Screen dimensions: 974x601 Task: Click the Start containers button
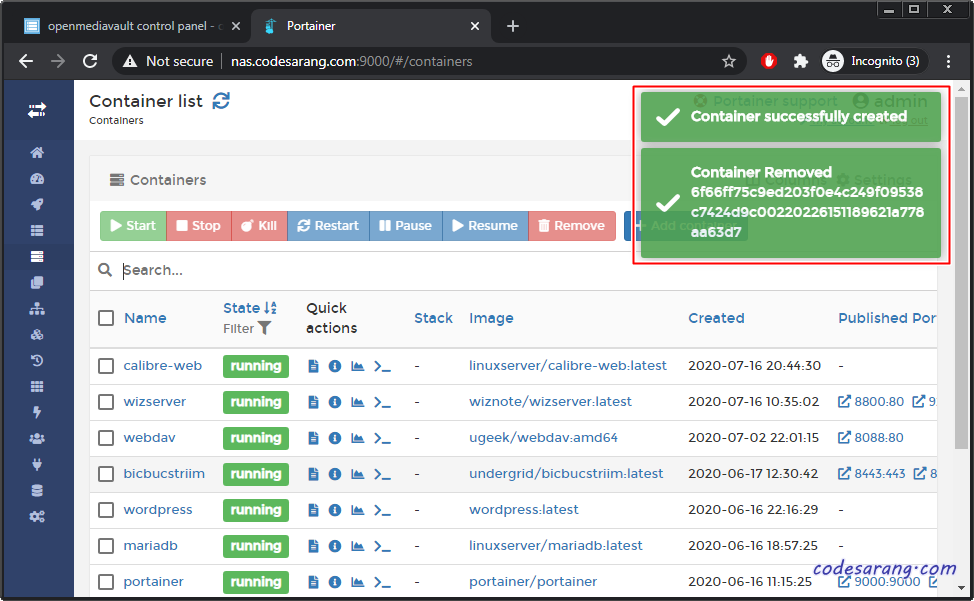[x=133, y=226]
